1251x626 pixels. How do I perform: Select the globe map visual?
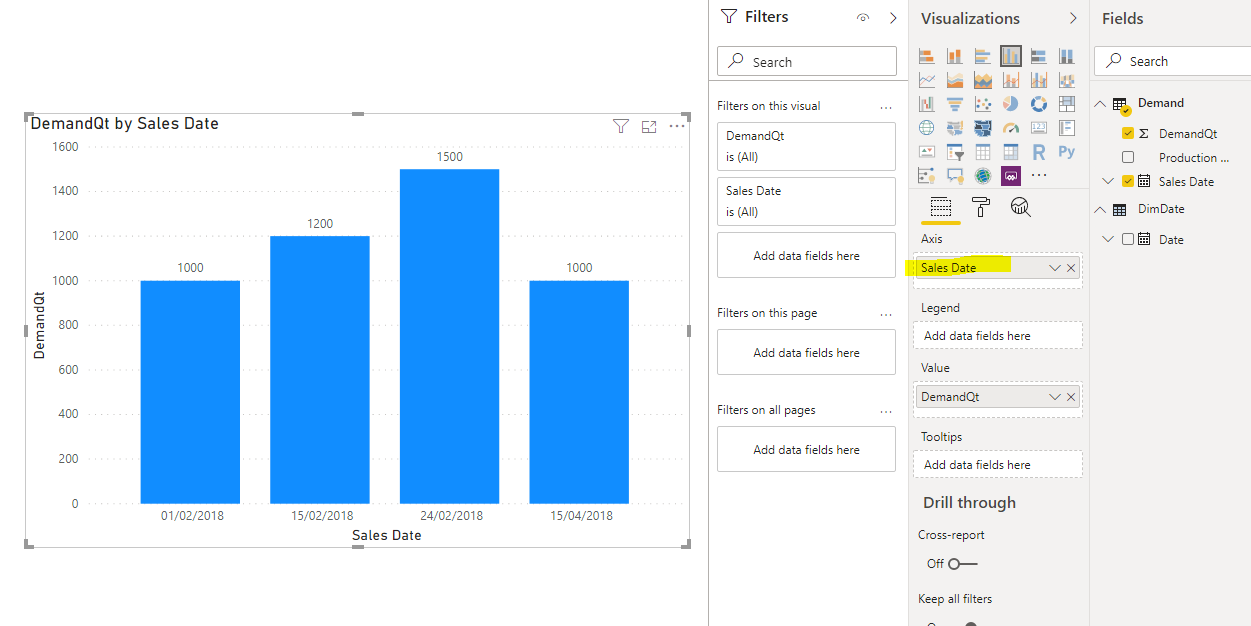point(926,127)
